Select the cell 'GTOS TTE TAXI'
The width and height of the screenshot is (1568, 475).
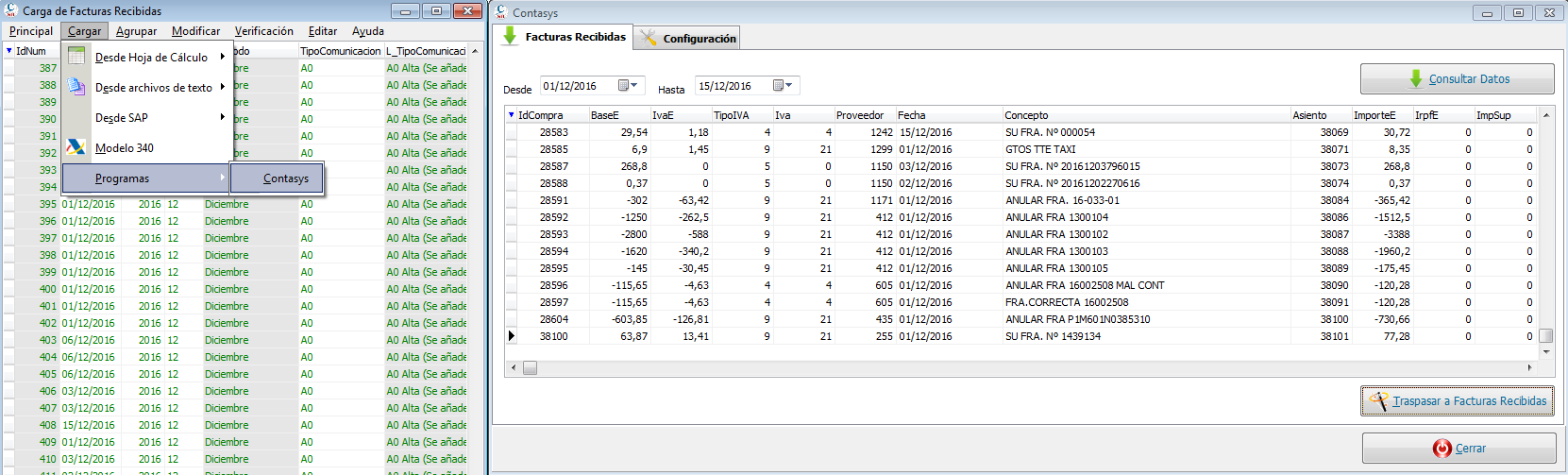click(1146, 149)
